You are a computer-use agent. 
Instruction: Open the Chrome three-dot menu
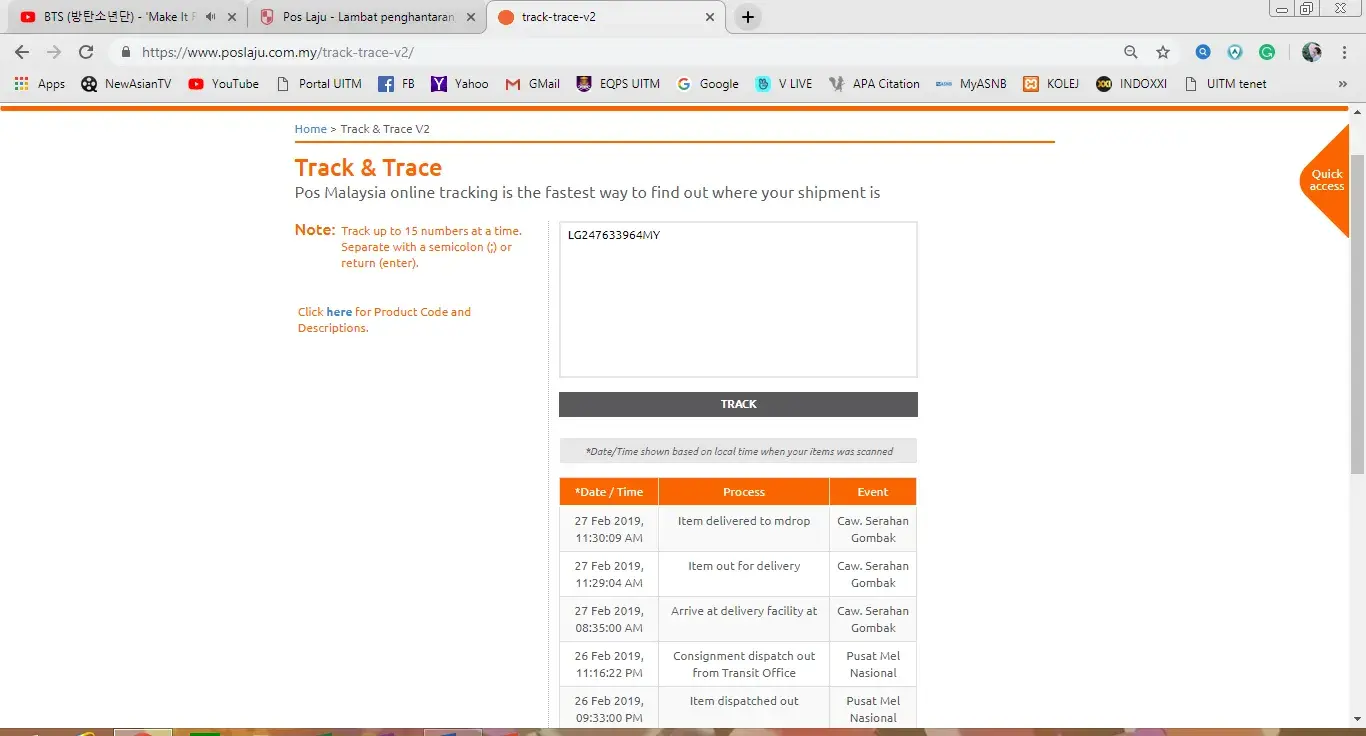click(x=1343, y=52)
